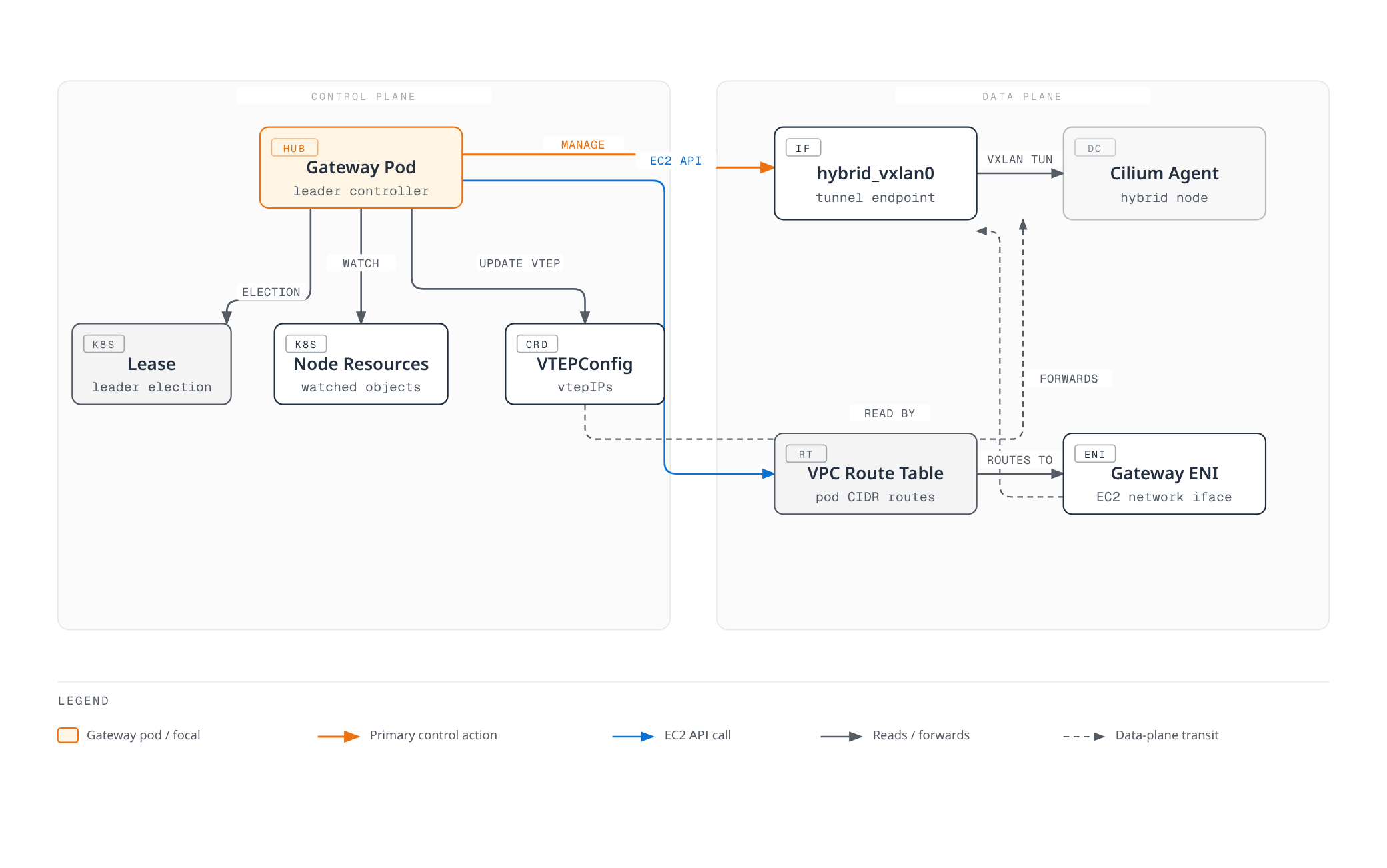The image size is (1387, 868).
Task: Click the READ BY edge label
Action: point(890,413)
